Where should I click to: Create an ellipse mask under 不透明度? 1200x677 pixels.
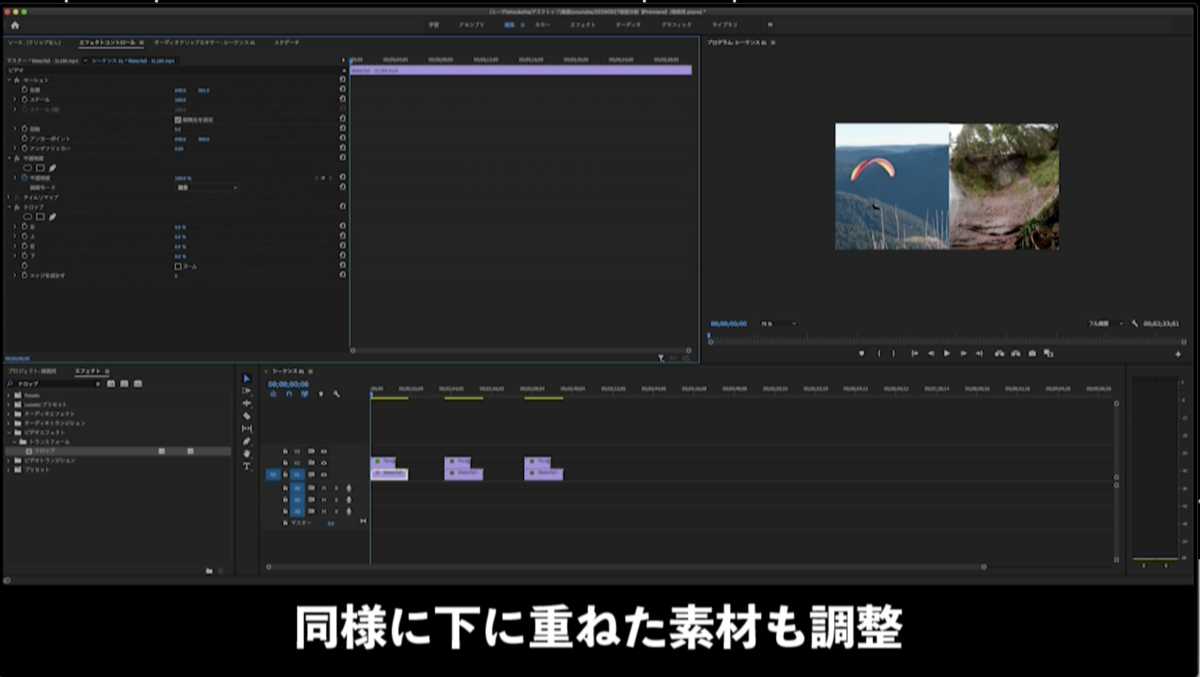click(28, 168)
